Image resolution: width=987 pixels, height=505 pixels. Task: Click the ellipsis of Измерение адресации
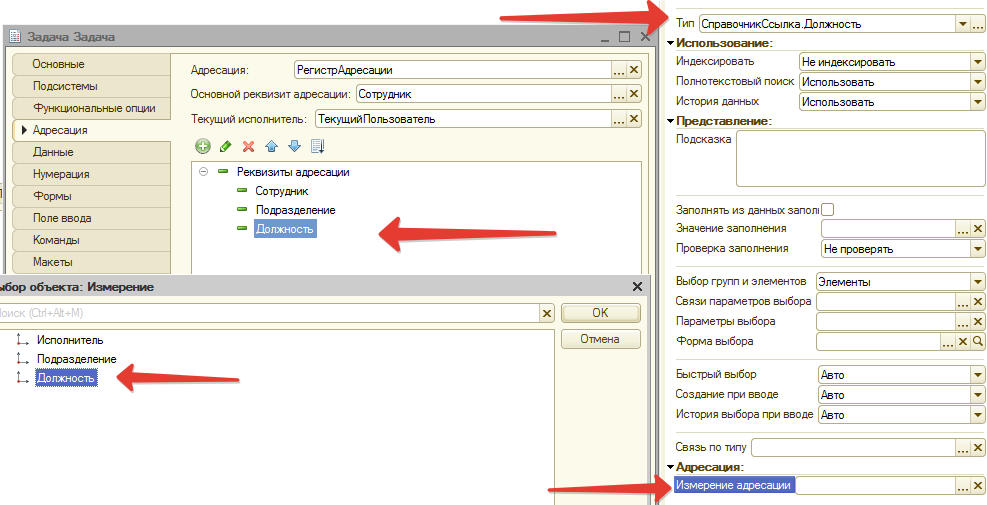962,485
